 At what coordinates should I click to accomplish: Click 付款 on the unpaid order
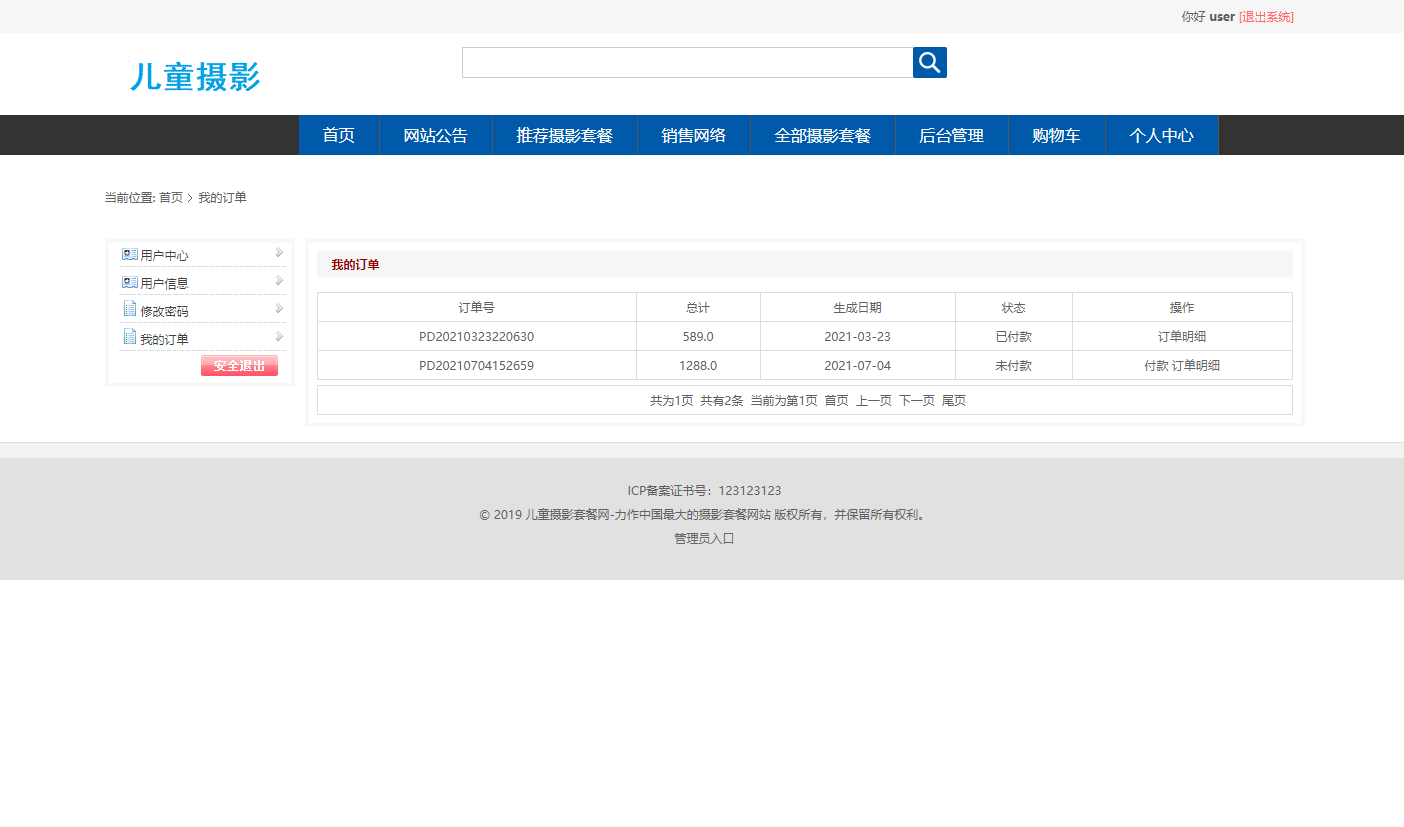coord(1158,365)
